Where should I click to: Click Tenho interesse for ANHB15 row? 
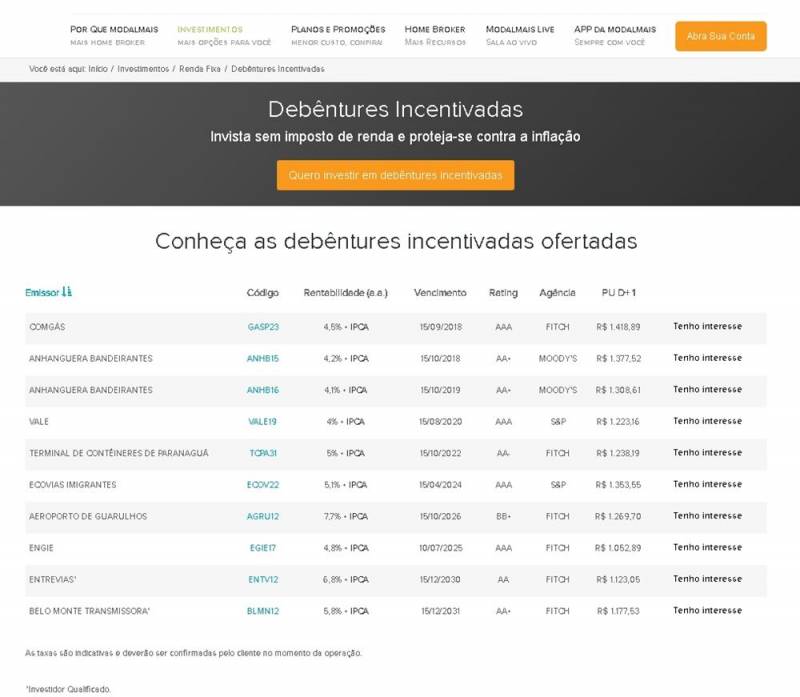click(707, 358)
